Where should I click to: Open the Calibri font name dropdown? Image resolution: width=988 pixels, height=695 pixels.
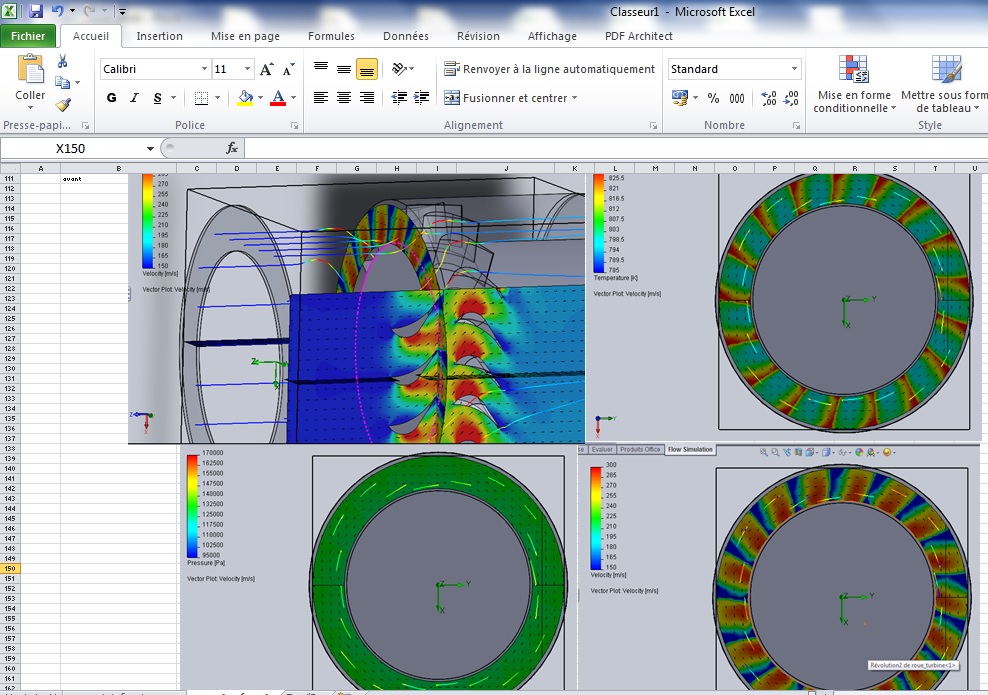[x=204, y=70]
